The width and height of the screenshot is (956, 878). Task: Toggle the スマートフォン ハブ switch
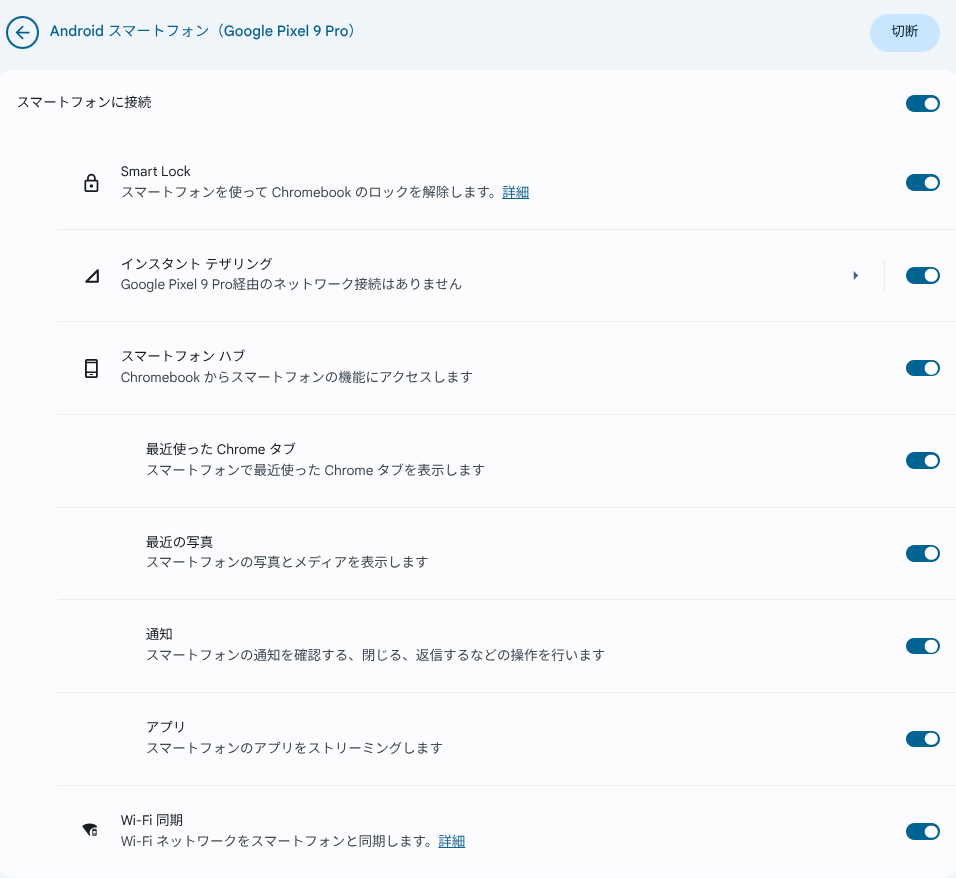922,368
